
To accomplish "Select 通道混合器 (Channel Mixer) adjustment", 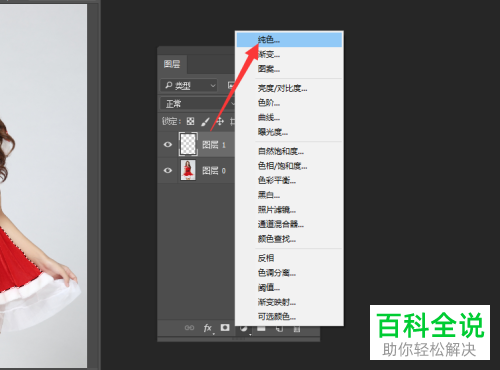I will [289, 224].
